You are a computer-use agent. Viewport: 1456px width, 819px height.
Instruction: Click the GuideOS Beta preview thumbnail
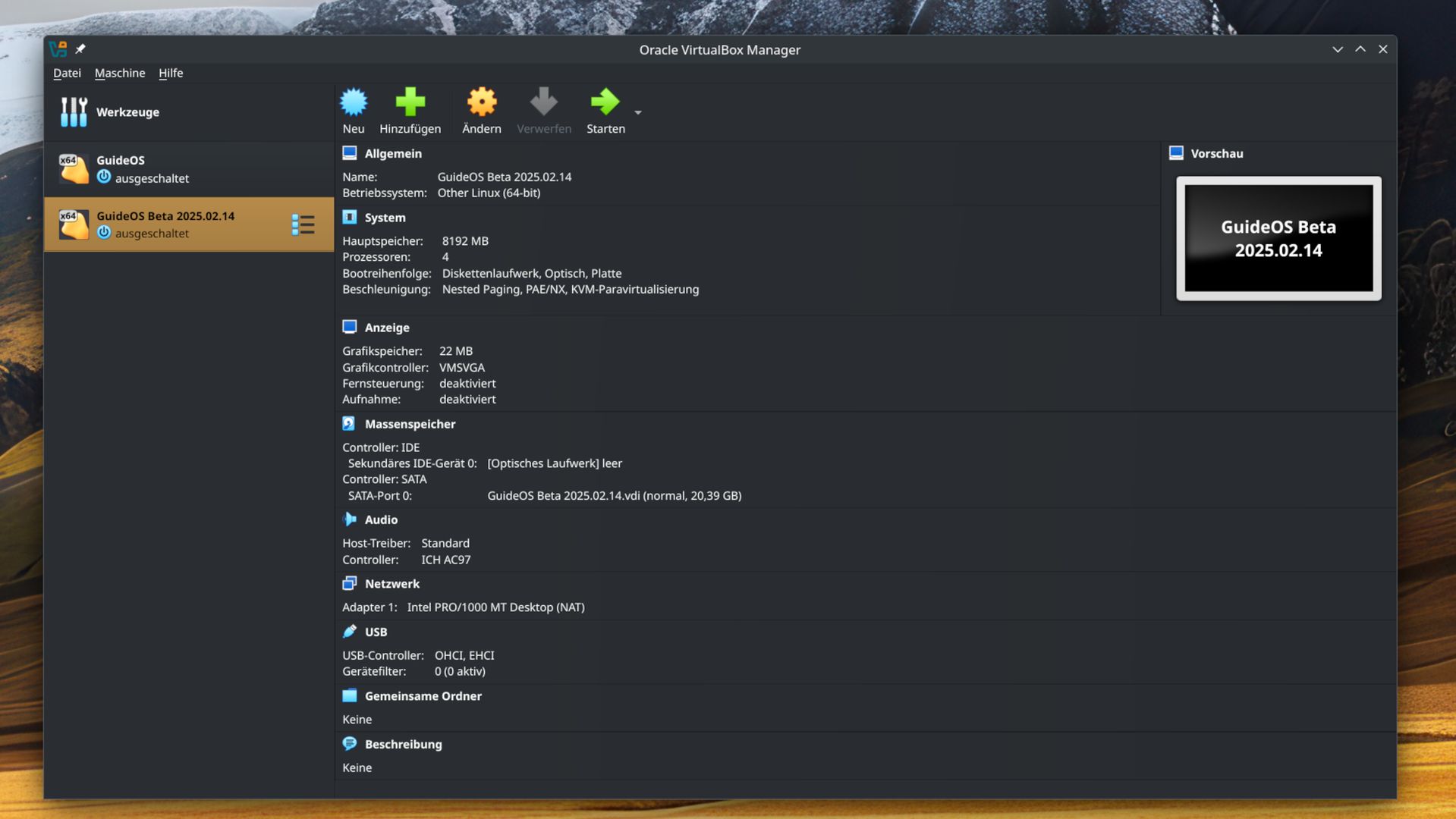point(1278,238)
